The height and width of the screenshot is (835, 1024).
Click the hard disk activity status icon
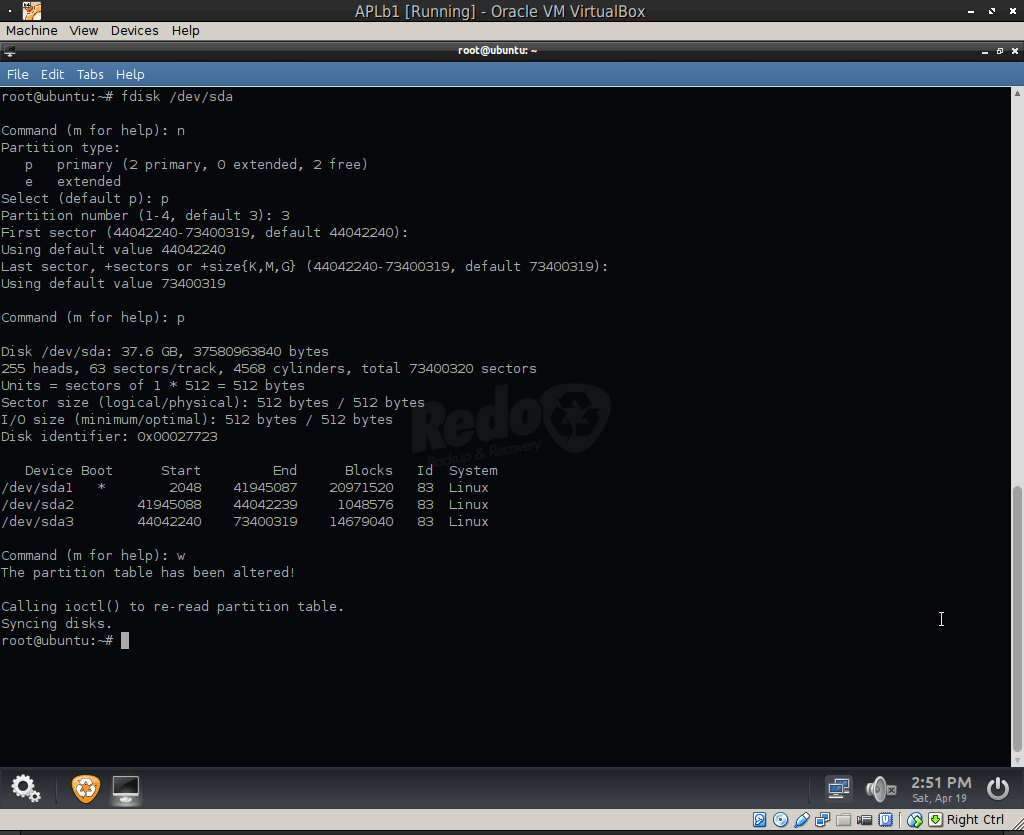coord(758,819)
